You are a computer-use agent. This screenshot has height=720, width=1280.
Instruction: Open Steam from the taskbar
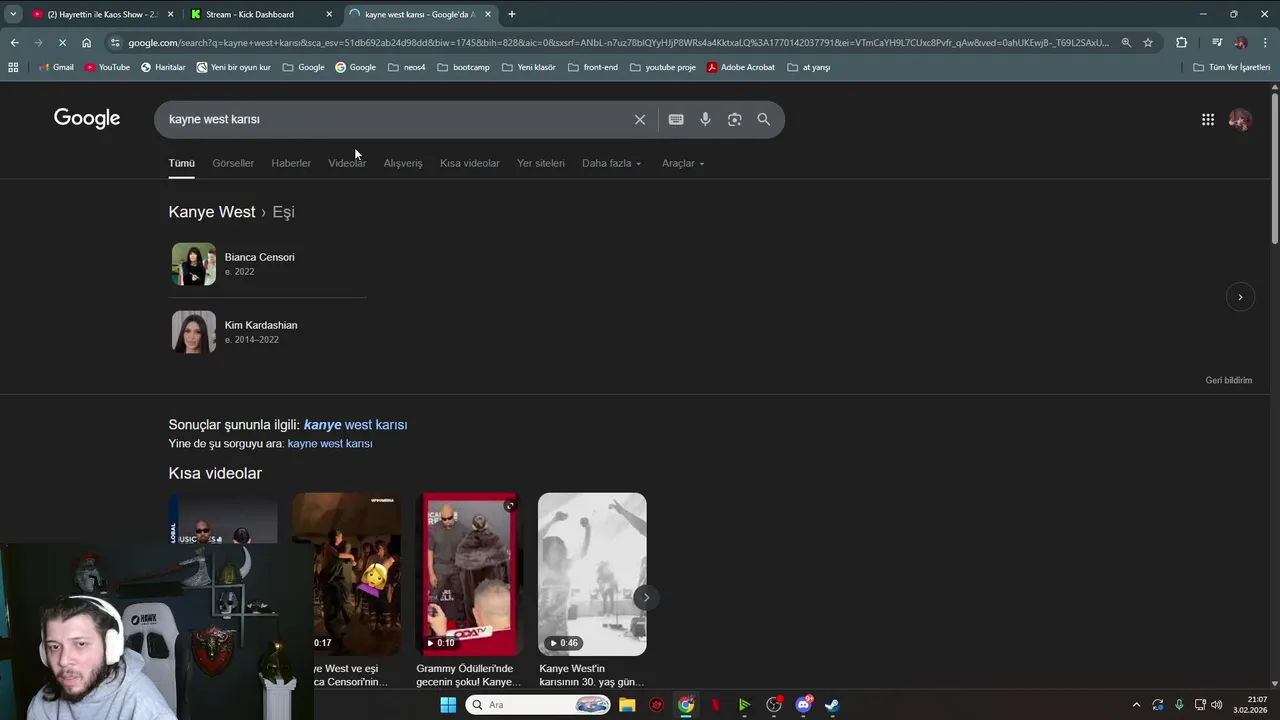(832, 705)
